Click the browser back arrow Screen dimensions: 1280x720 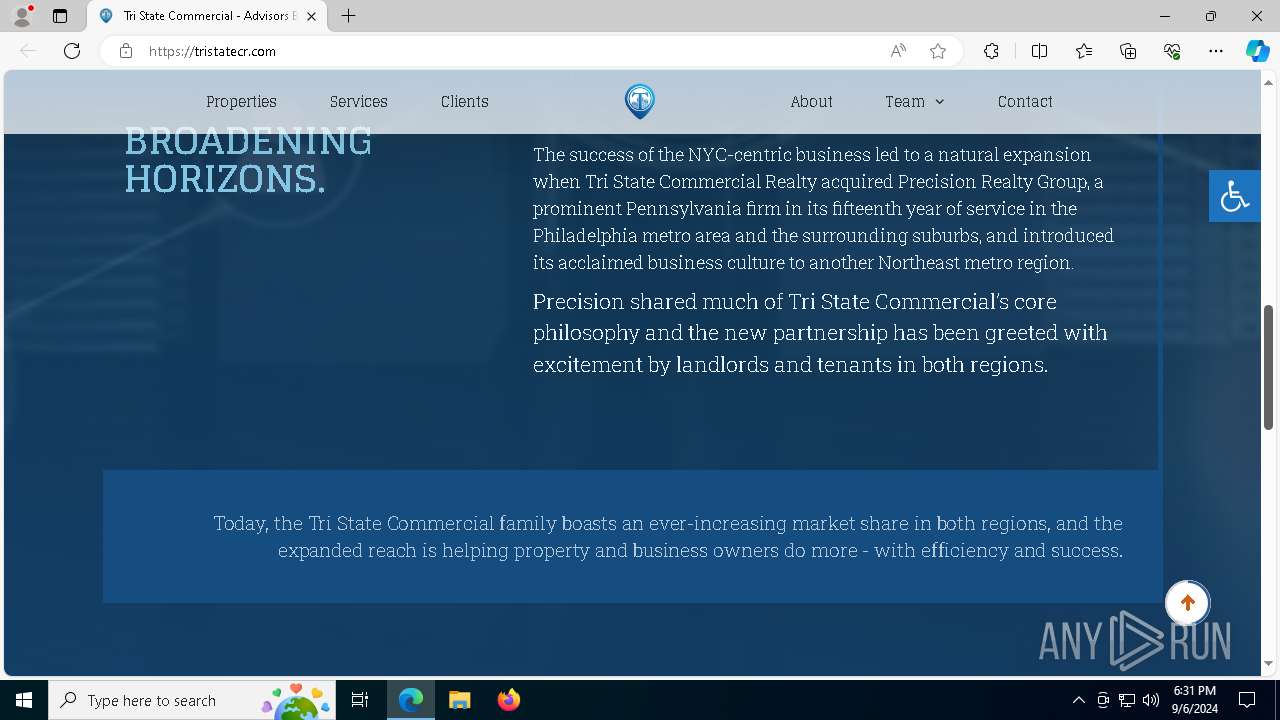pos(28,51)
